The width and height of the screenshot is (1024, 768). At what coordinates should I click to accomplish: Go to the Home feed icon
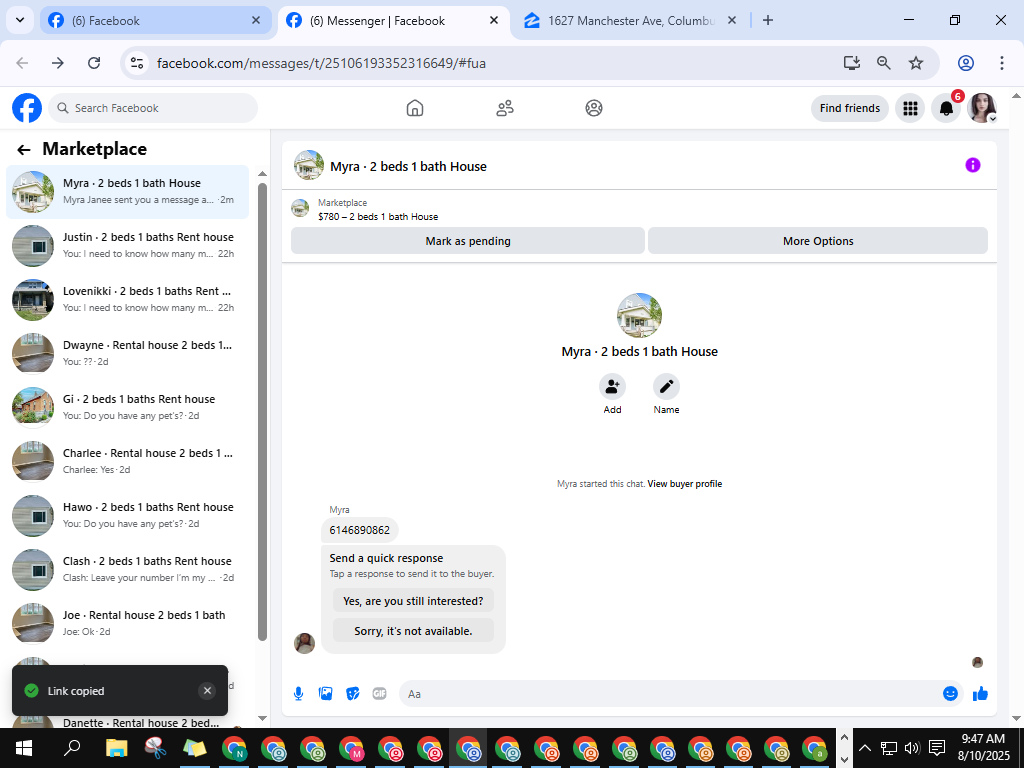415,108
